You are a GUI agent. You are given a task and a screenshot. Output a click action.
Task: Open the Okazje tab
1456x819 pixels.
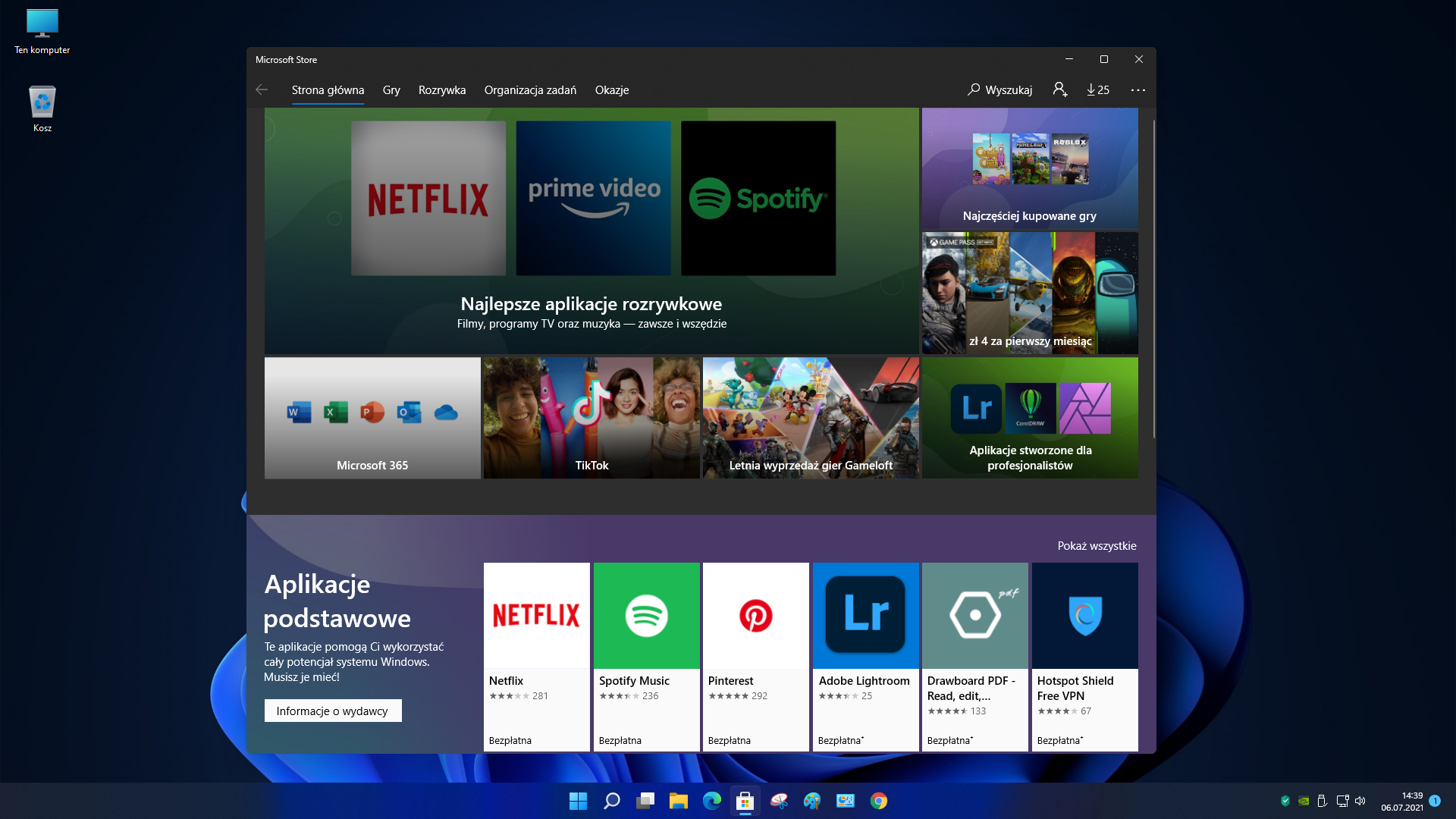612,89
